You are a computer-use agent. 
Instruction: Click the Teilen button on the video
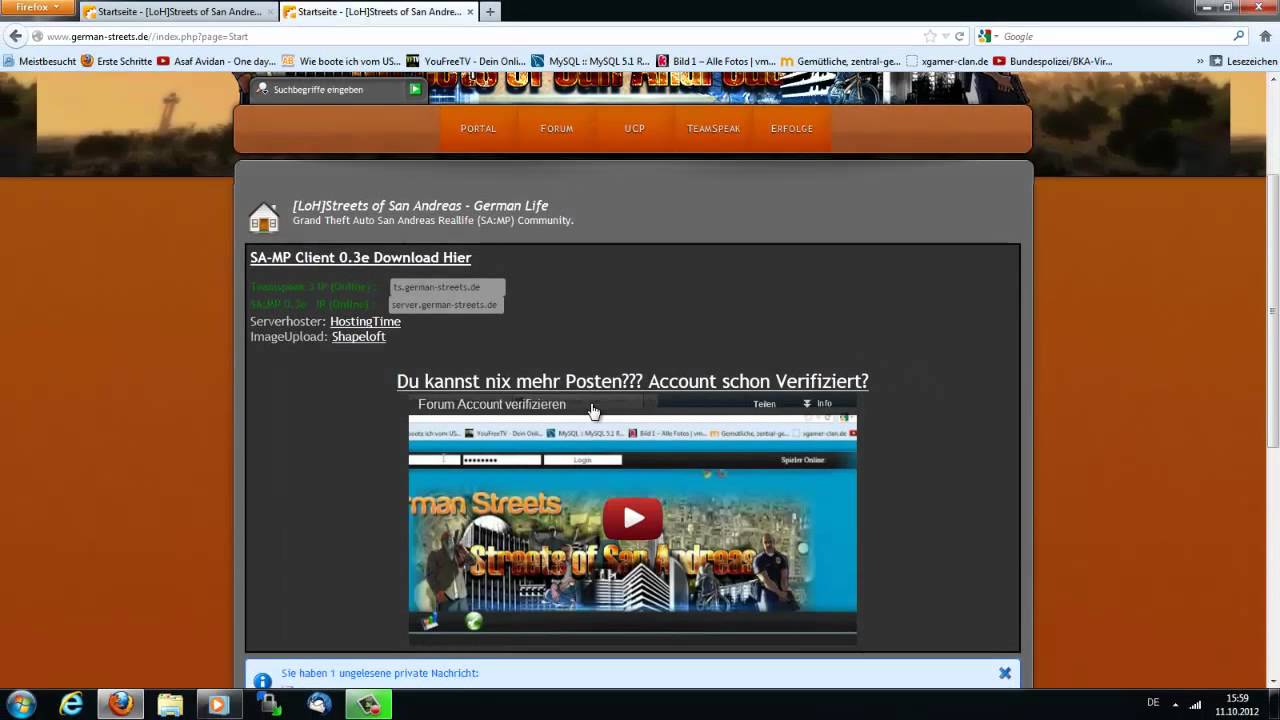point(764,404)
